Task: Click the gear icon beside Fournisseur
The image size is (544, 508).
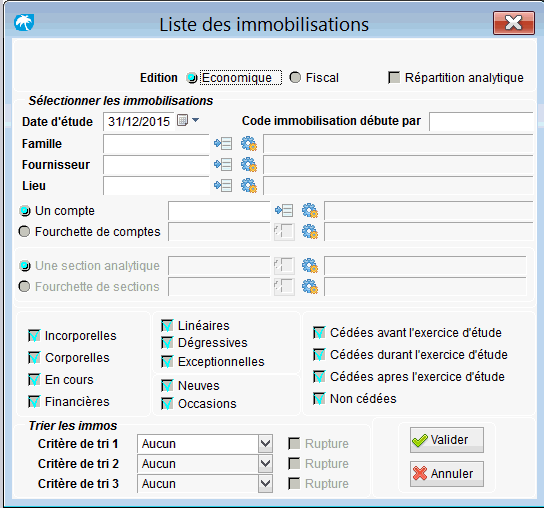Action: (249, 164)
